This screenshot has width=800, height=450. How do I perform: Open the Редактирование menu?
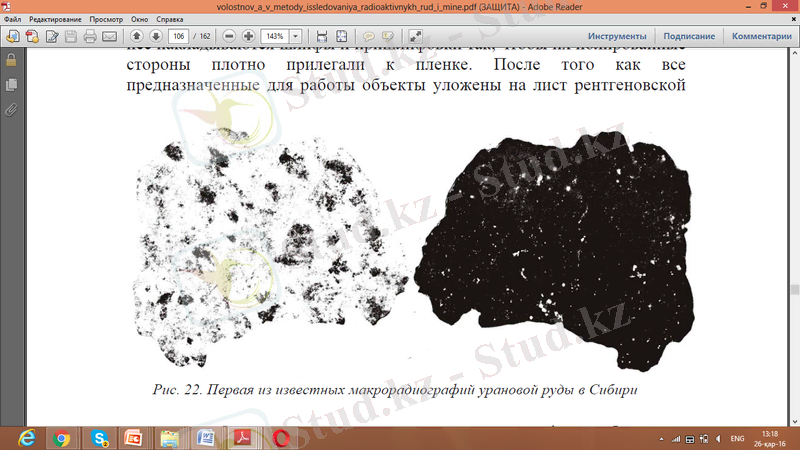coord(55,19)
